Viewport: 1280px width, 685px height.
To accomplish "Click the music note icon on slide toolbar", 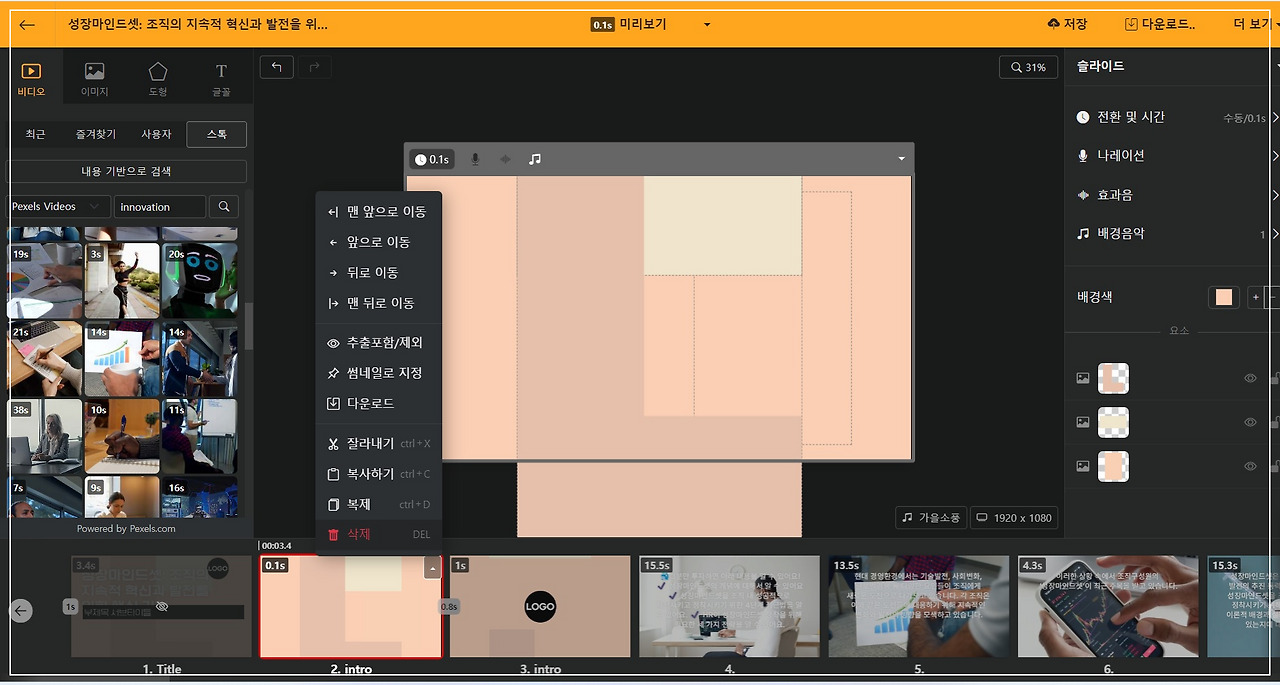I will [535, 159].
